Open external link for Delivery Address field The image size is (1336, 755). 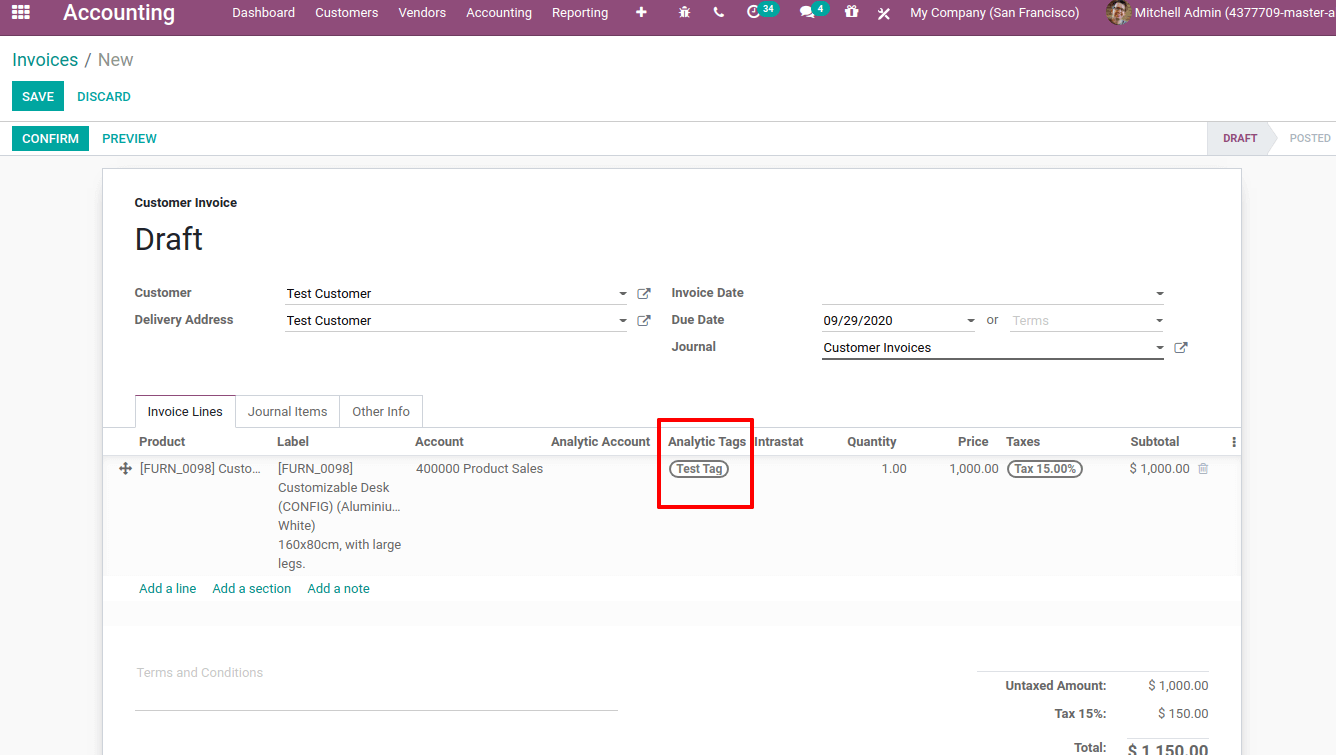pyautogui.click(x=644, y=321)
